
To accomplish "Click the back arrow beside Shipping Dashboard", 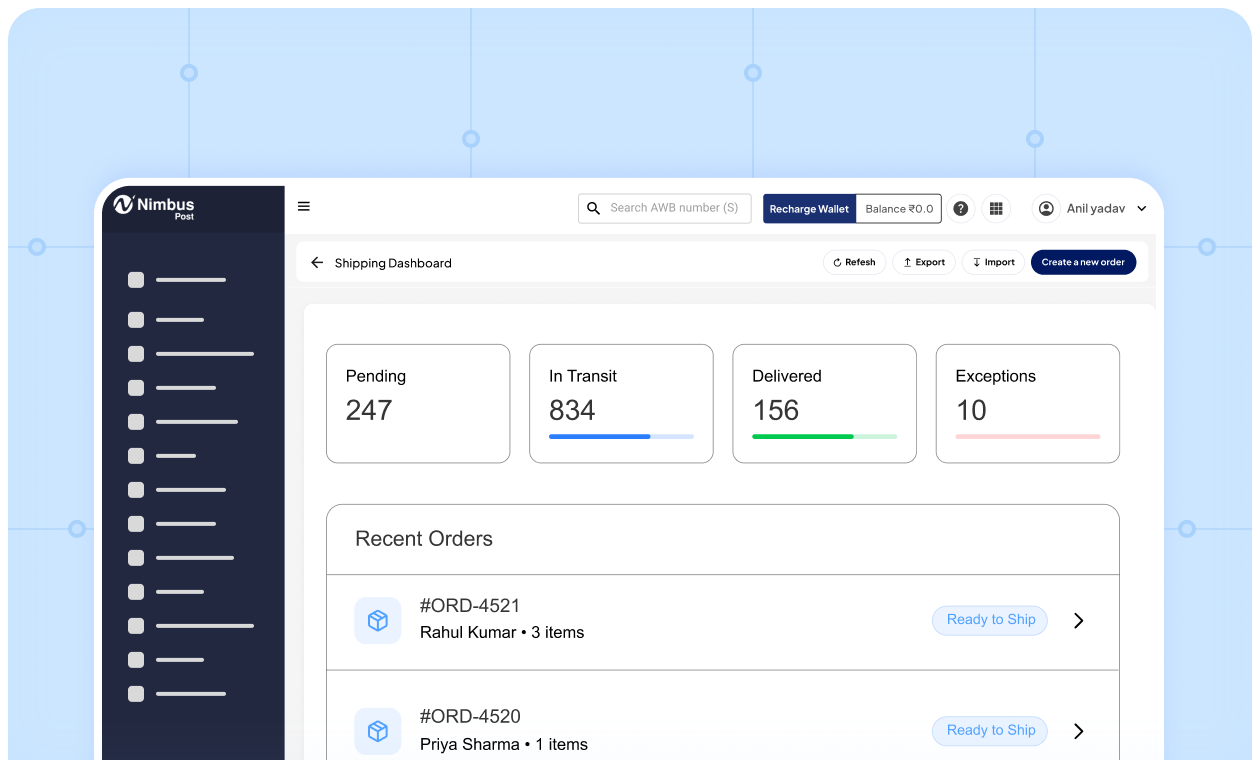I will (x=317, y=263).
